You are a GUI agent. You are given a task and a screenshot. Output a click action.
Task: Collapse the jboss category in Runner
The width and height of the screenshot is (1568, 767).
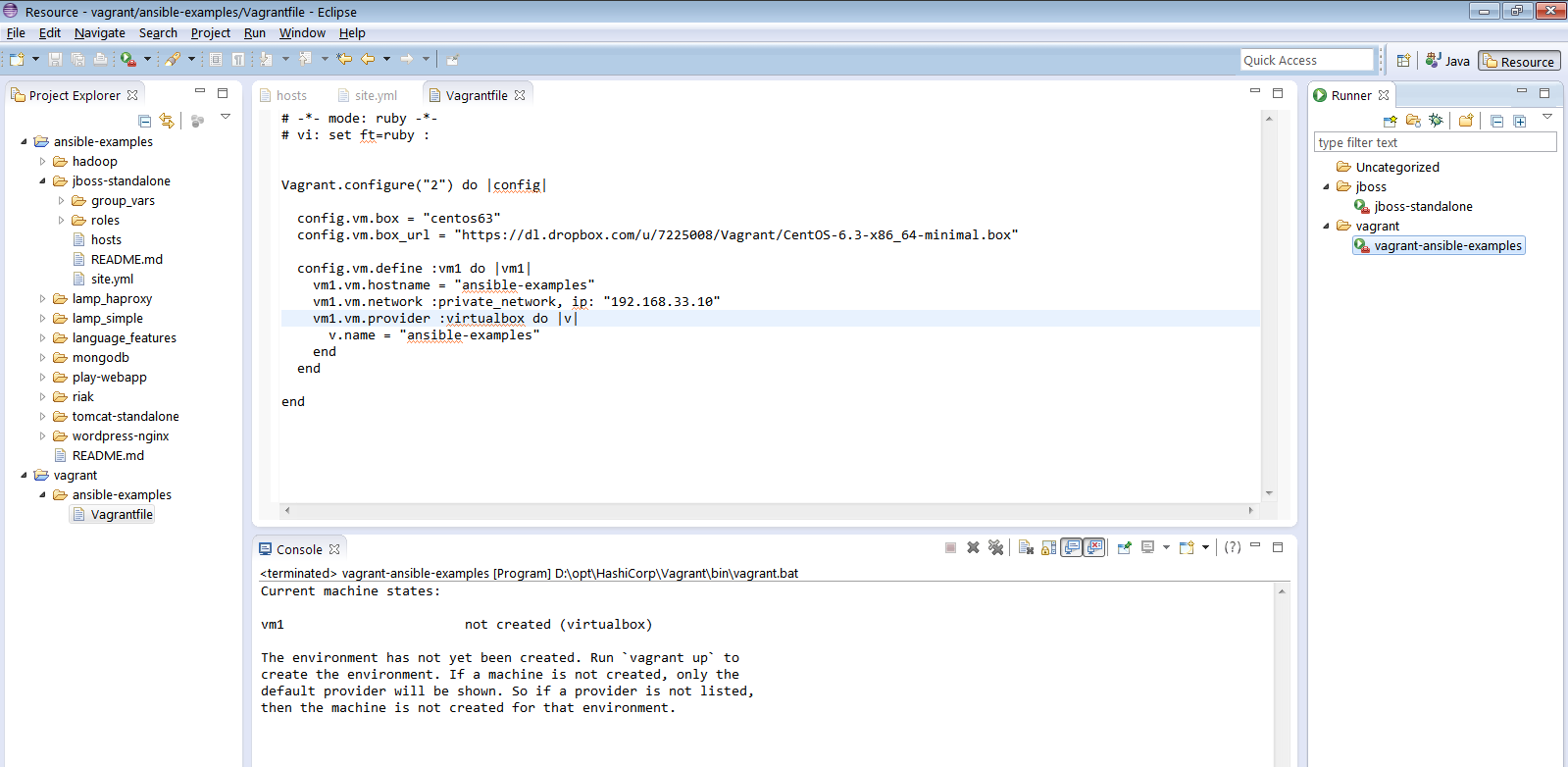click(x=1326, y=187)
